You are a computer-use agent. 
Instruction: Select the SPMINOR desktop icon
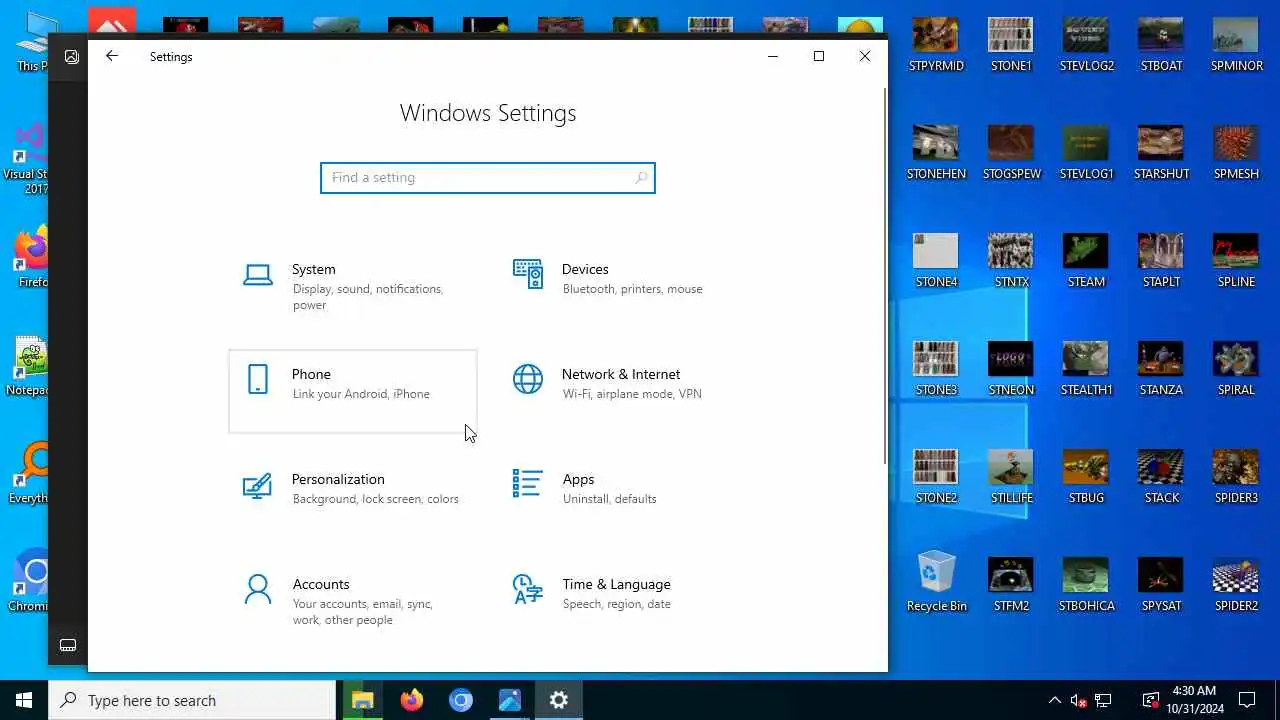click(x=1236, y=45)
